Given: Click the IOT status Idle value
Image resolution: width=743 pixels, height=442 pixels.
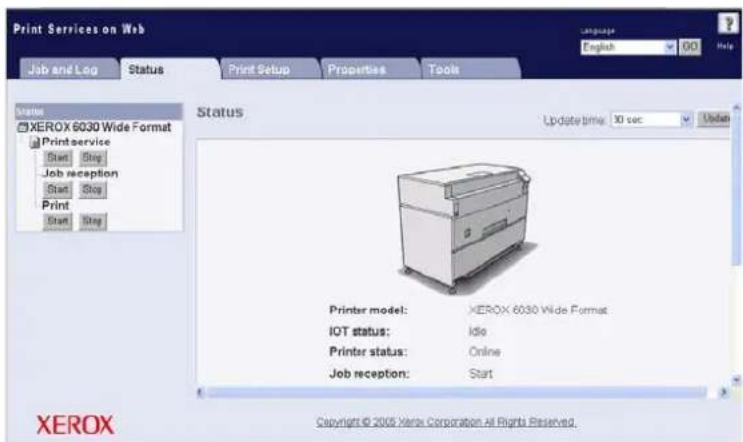Looking at the screenshot, I should coord(478,331).
